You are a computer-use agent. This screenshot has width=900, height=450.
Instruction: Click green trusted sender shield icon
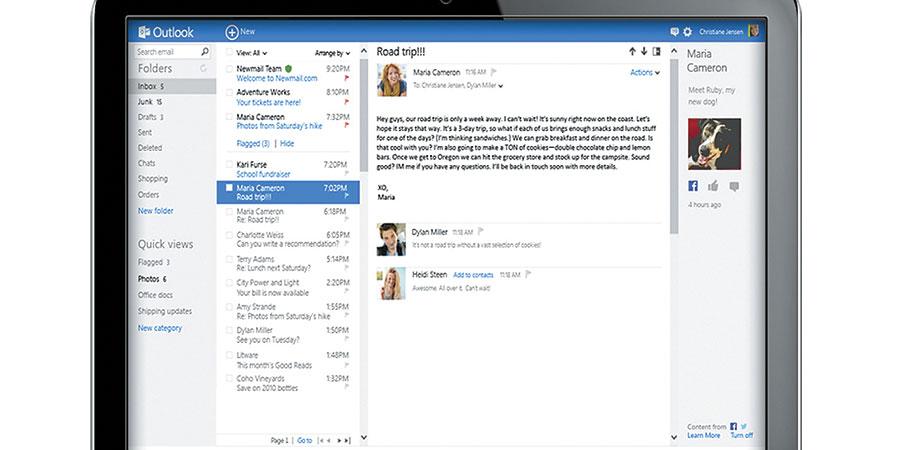pos(288,68)
